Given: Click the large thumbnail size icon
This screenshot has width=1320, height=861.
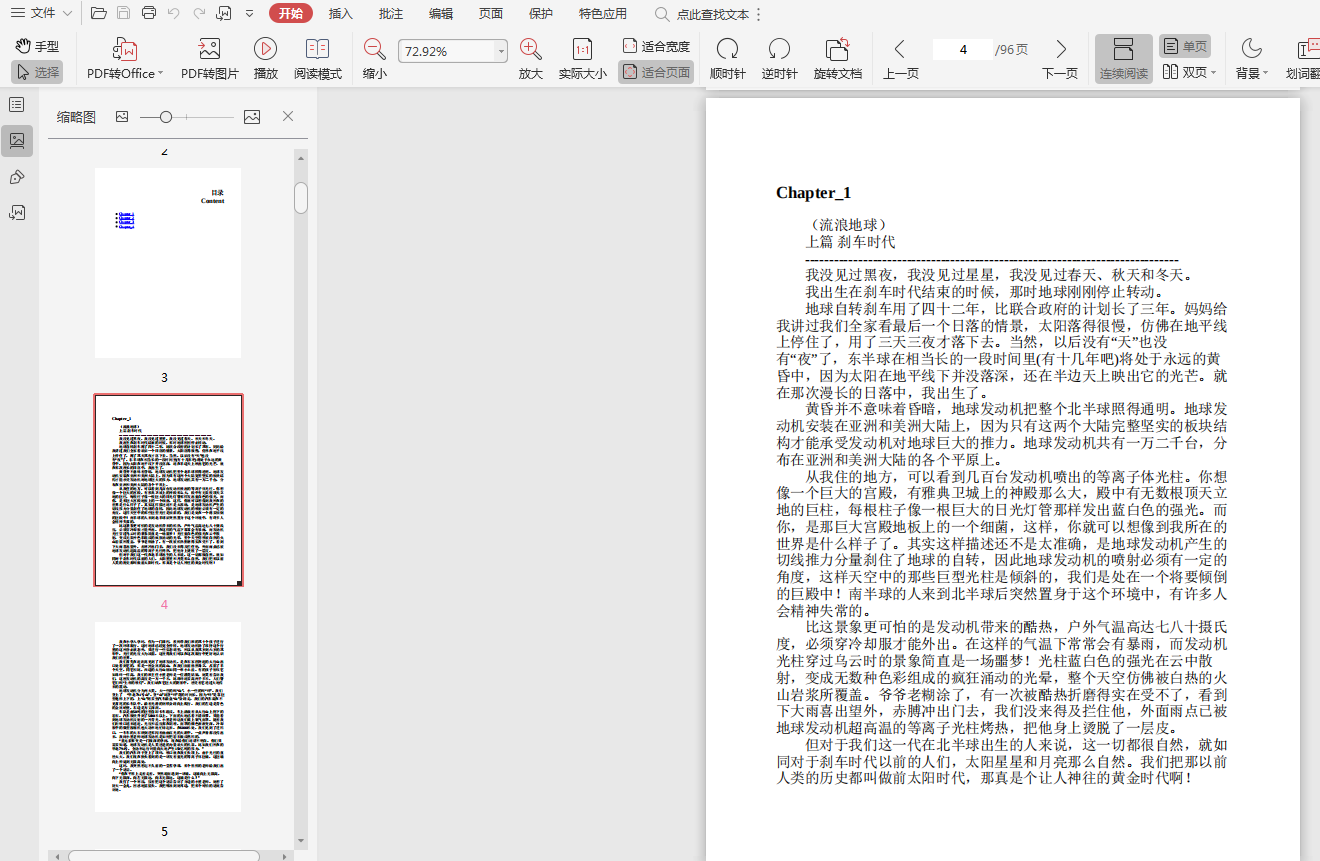Looking at the screenshot, I should coord(252,117).
